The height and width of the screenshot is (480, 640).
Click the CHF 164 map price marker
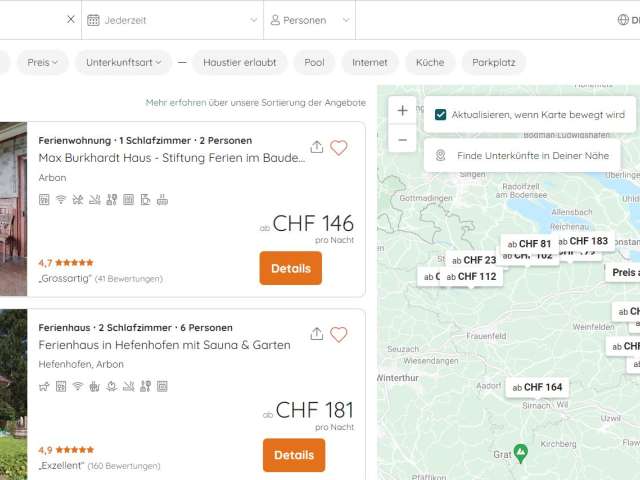pos(537,387)
